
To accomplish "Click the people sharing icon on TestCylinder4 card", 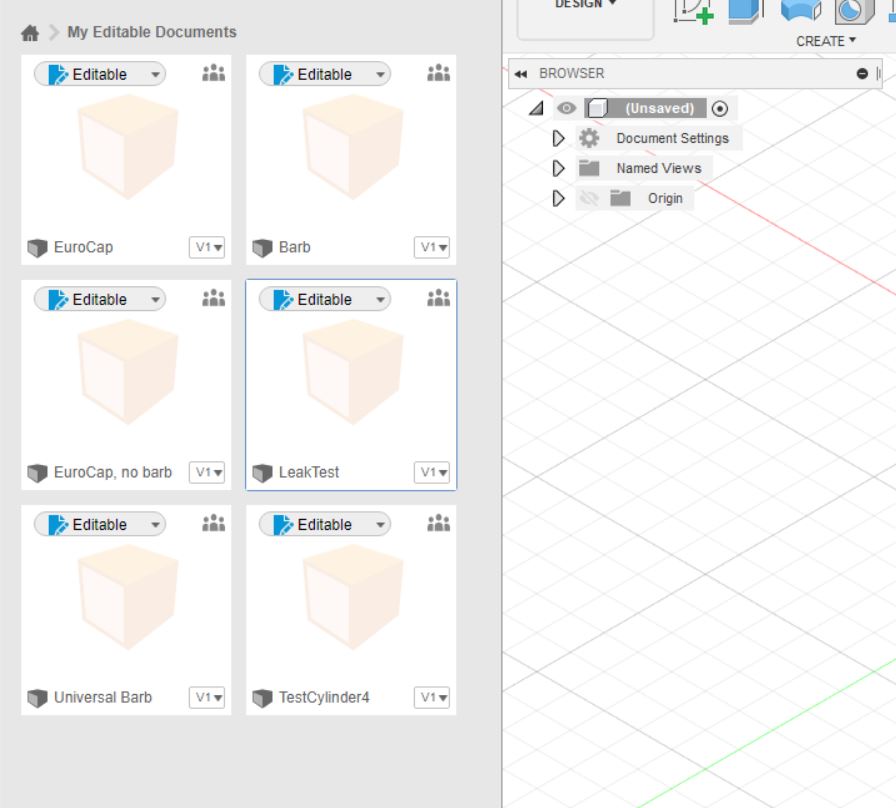I will [x=439, y=523].
